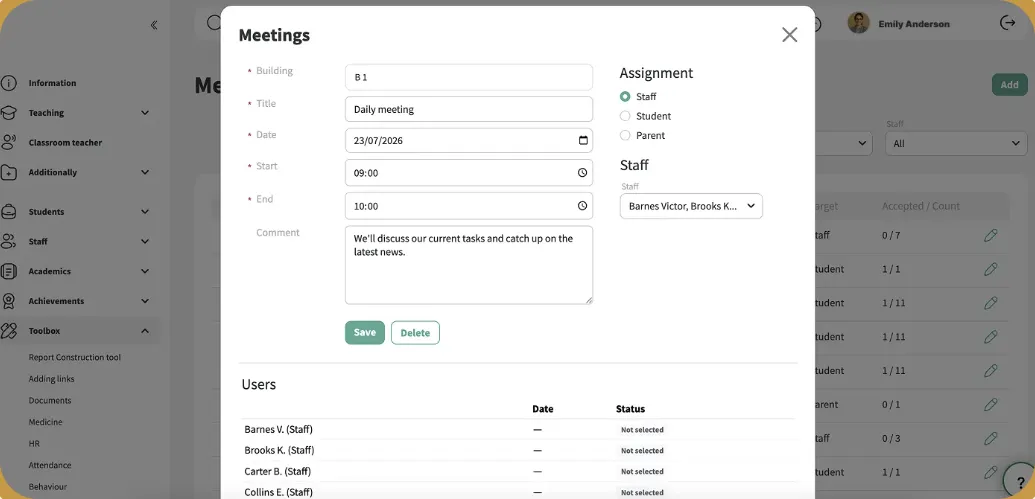Open the Staff filter dropdown showing All
1035x499 pixels.
[x=956, y=143]
